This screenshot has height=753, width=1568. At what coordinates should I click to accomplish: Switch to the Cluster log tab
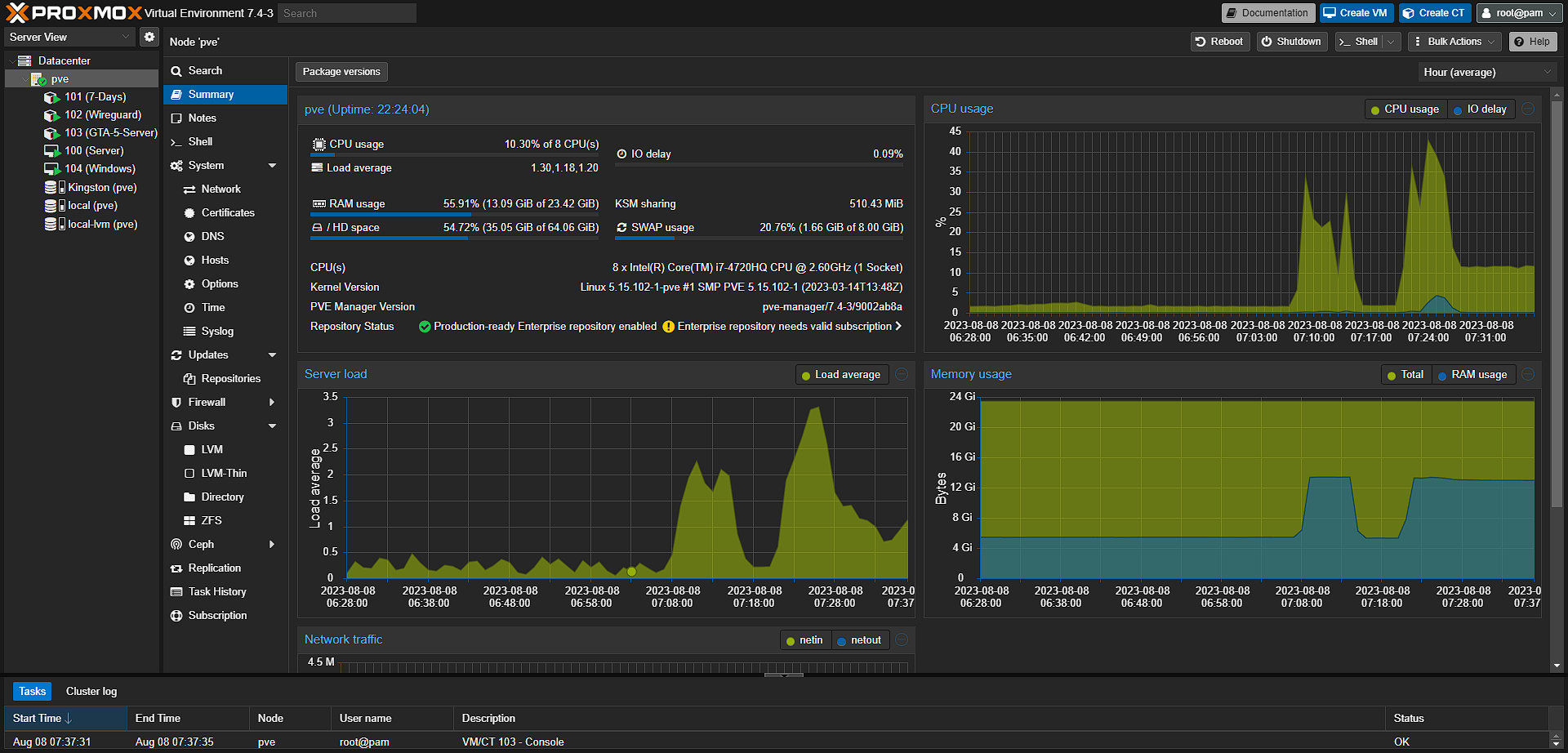(x=91, y=692)
